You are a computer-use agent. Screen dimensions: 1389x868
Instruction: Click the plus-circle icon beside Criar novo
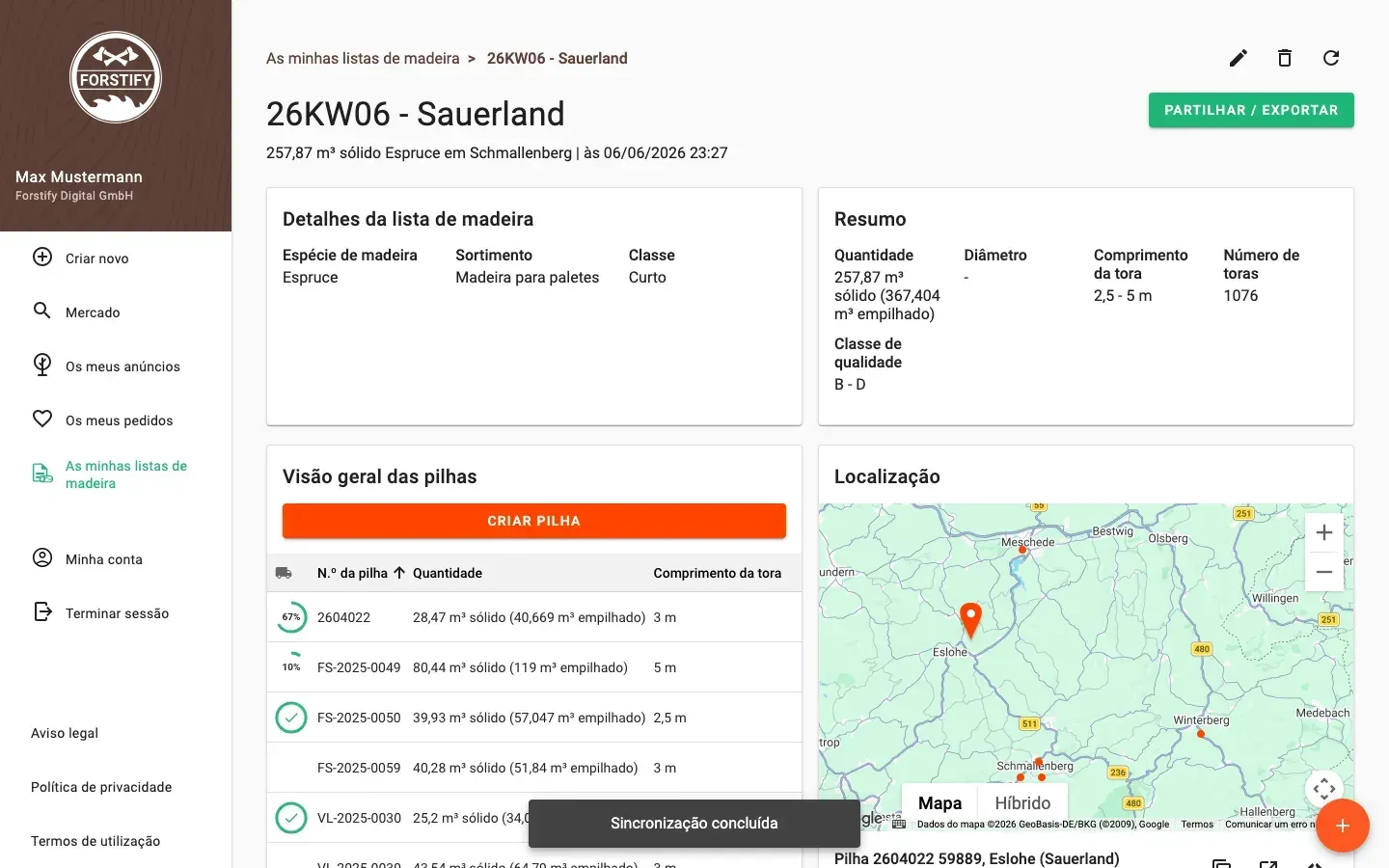pos(42,257)
